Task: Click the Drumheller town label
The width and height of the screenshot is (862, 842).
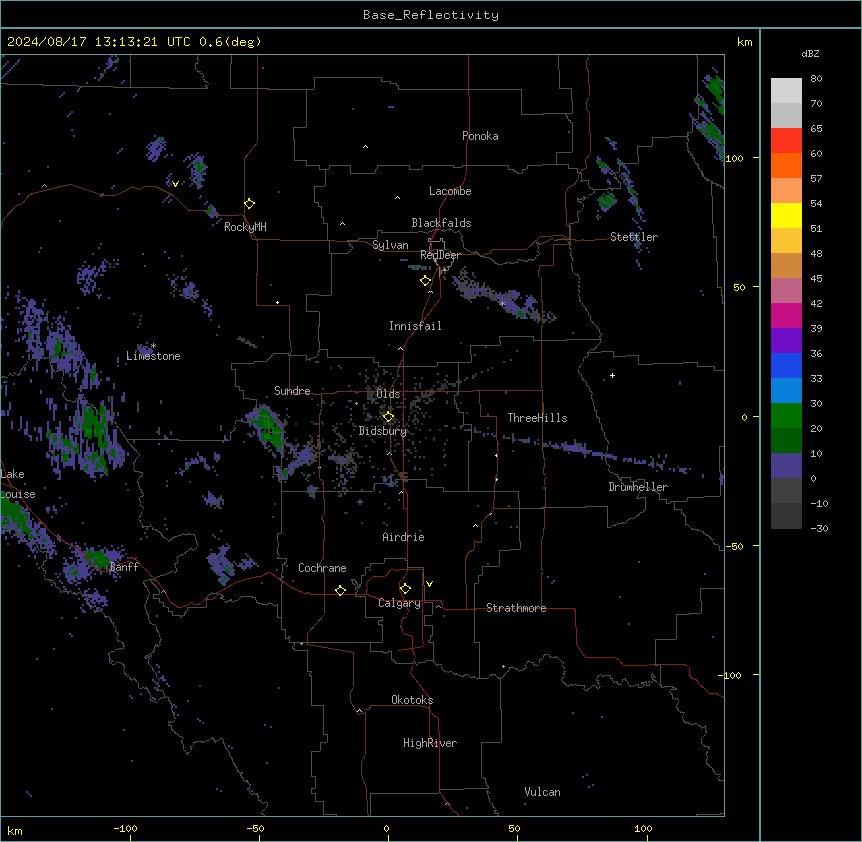Action: click(x=638, y=487)
